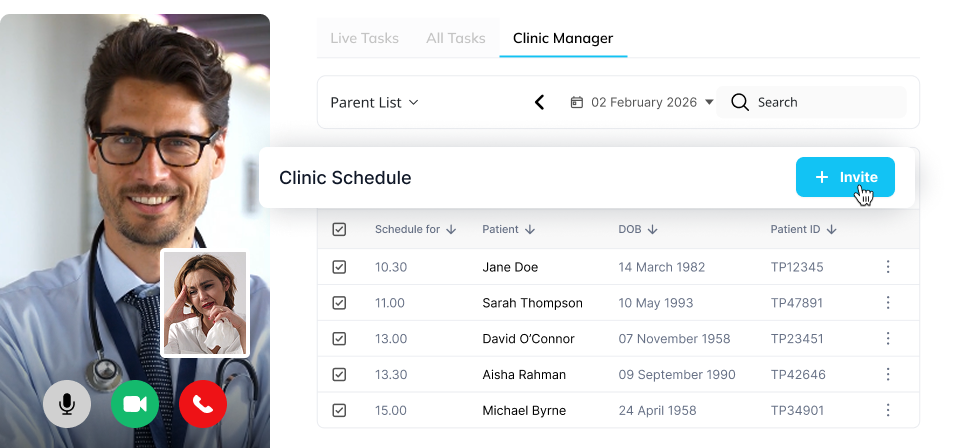Toggle the select-all checkbox in table header
Image resolution: width=955 pixels, height=448 pixels.
click(339, 230)
